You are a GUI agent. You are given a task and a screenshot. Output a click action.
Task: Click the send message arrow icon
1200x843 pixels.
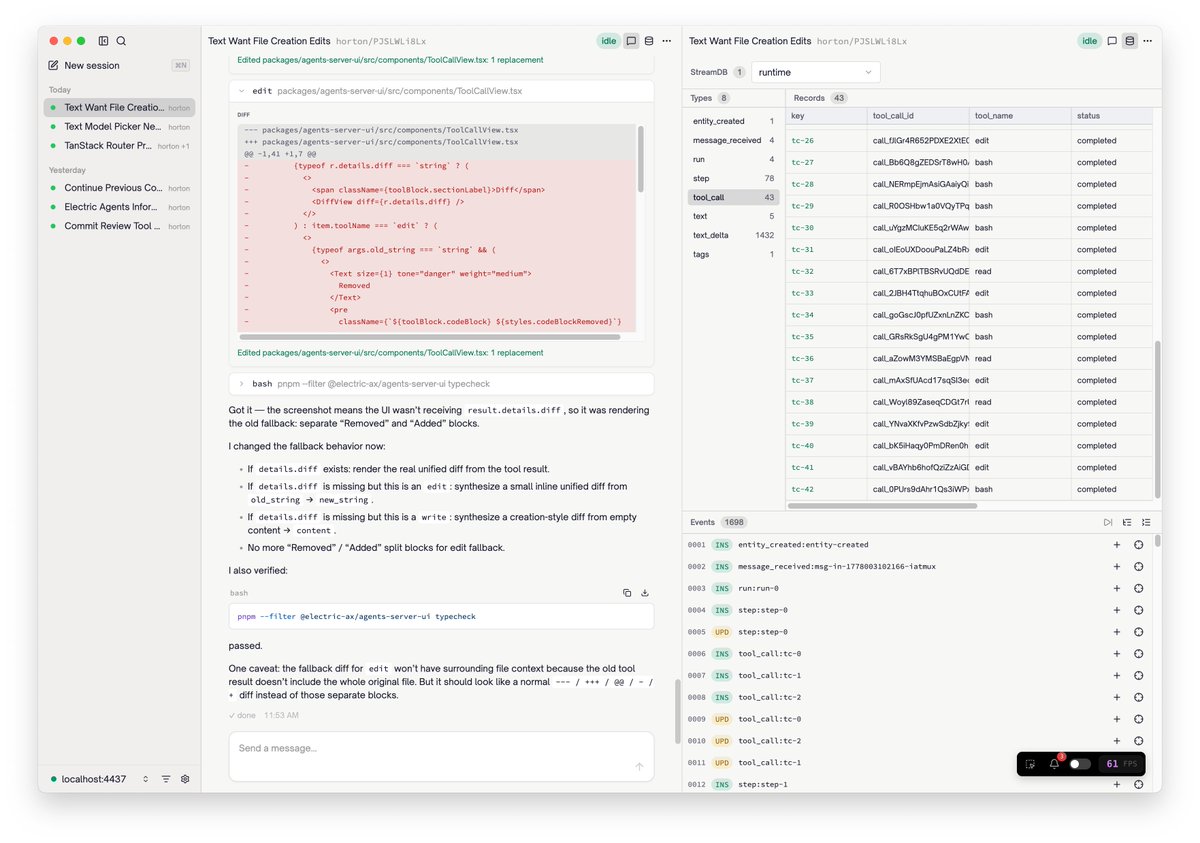pos(639,766)
